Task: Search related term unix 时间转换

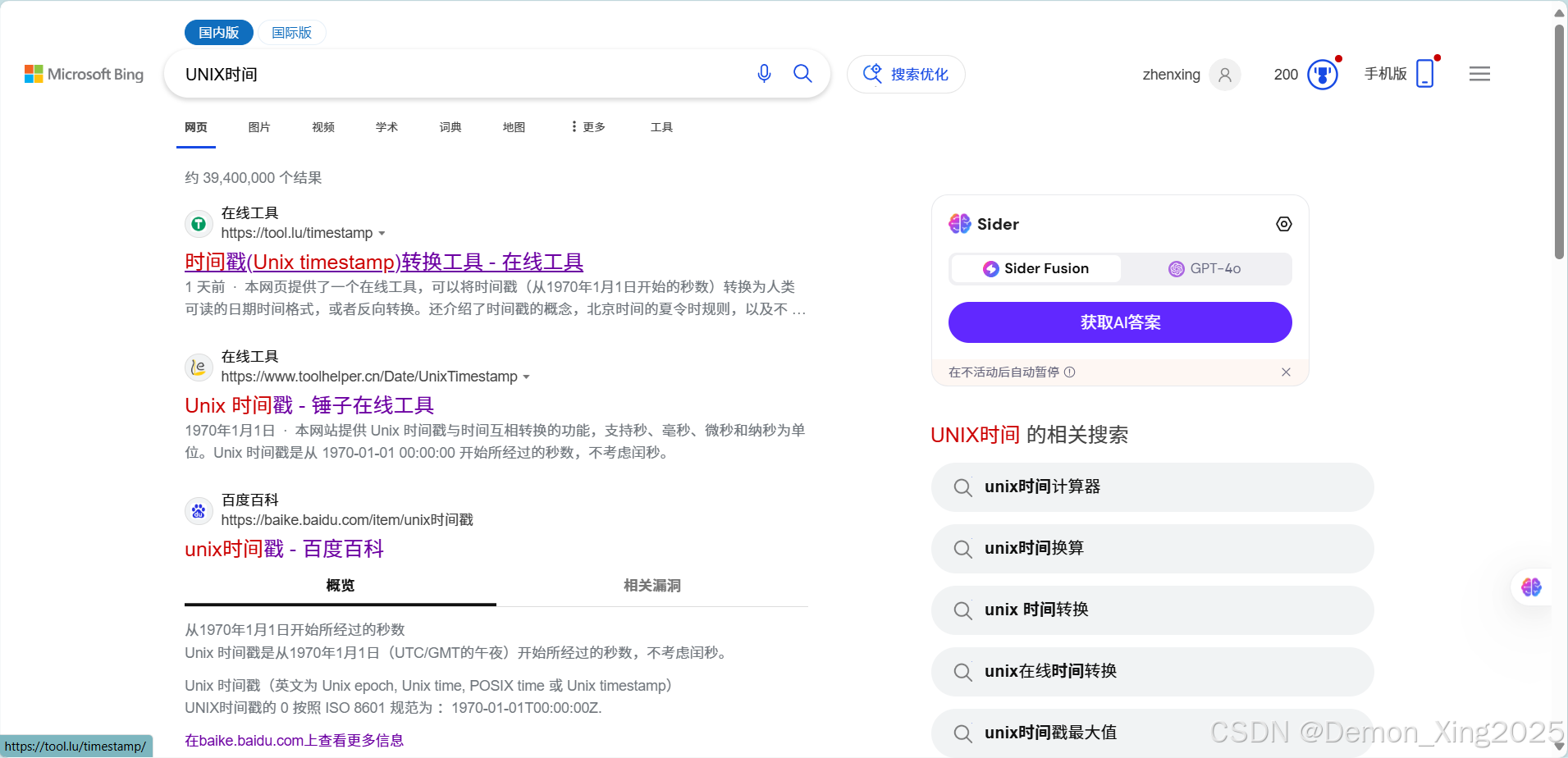Action: pos(1152,610)
